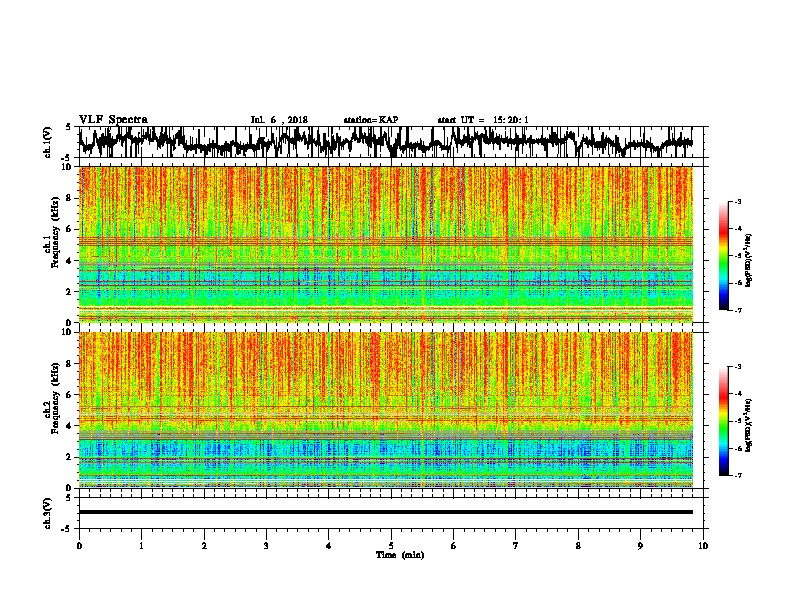
Task: Click the ch.1(V) waveform trace panel
Action: click(x=391, y=142)
